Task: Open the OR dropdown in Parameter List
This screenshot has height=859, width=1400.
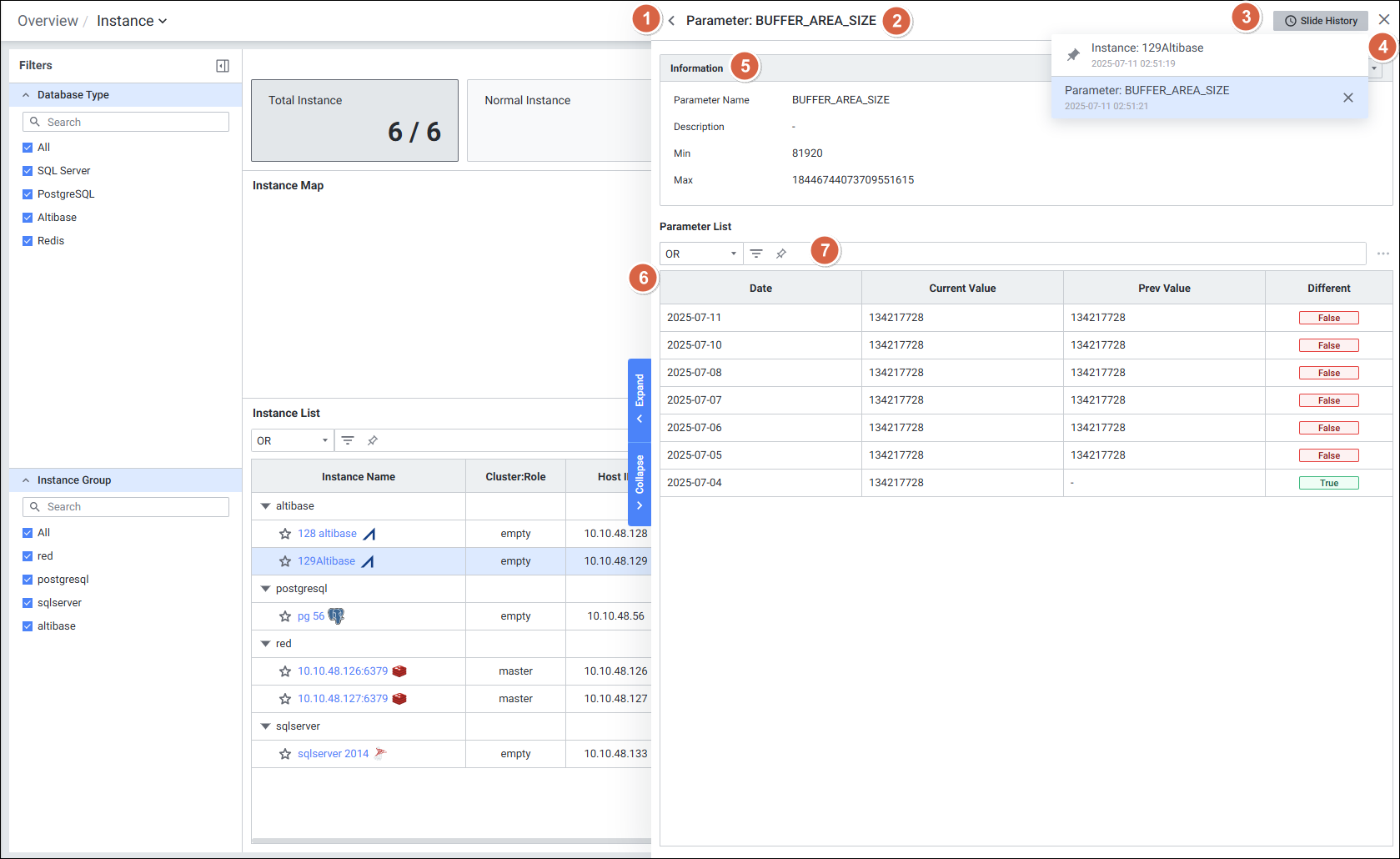Action: click(700, 254)
